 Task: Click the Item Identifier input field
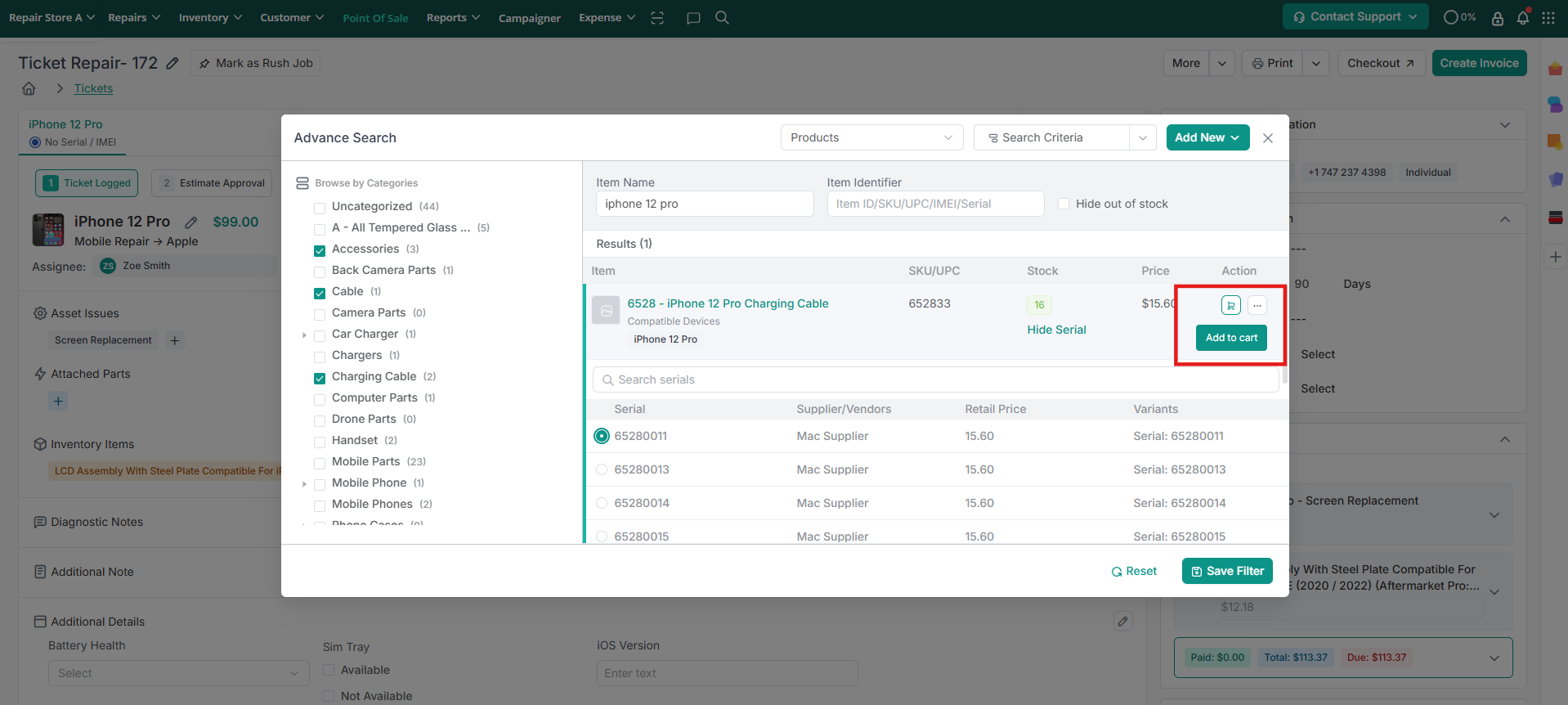click(935, 204)
